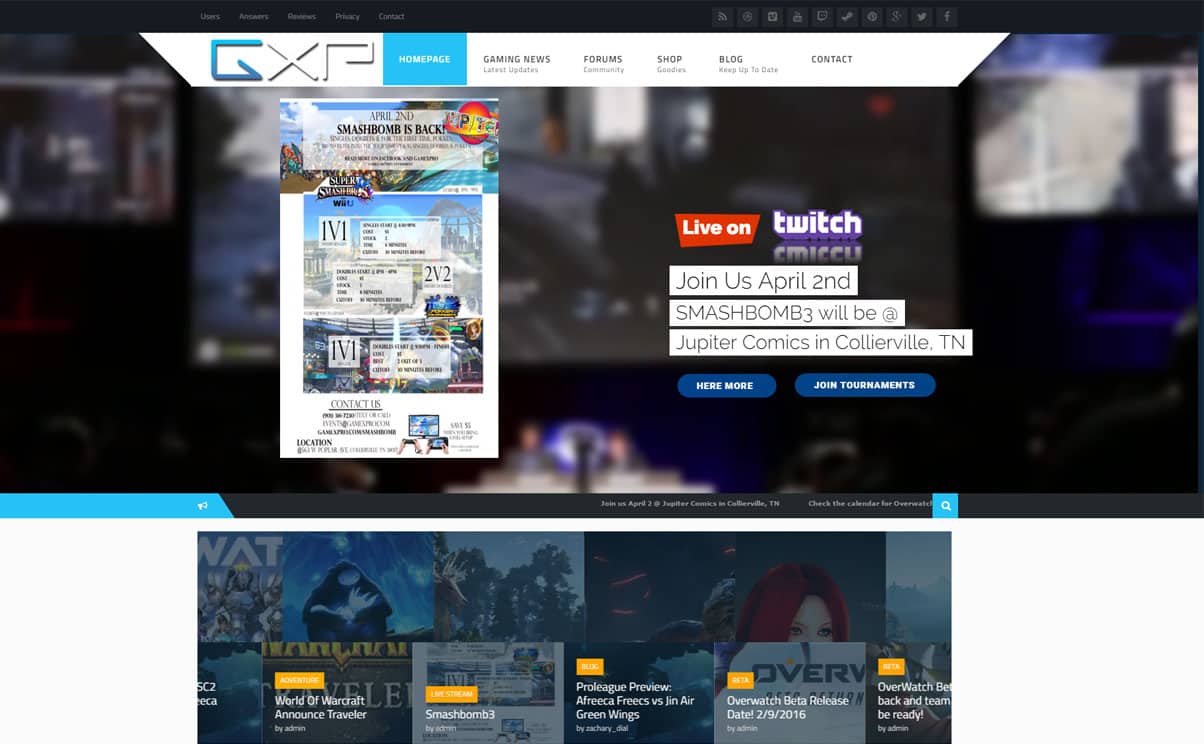Click the JOIN TOURNAMENTS button
Image resolution: width=1204 pixels, height=744 pixels.
point(865,385)
